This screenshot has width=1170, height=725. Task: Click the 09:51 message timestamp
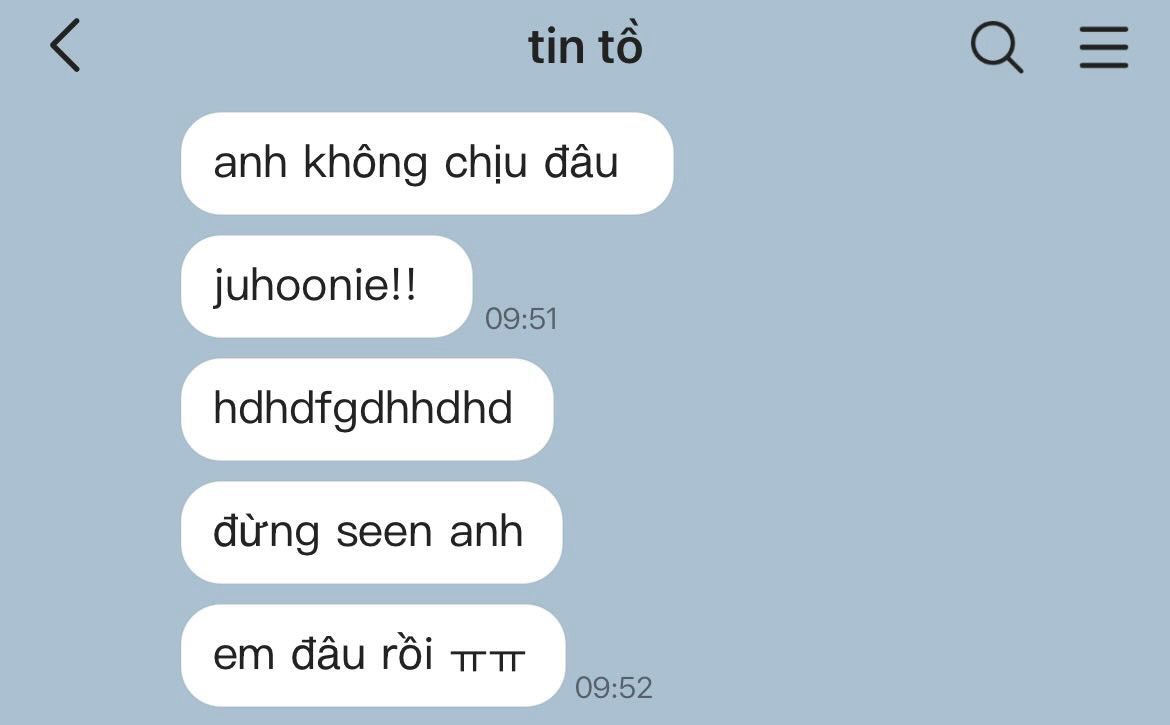click(x=521, y=318)
